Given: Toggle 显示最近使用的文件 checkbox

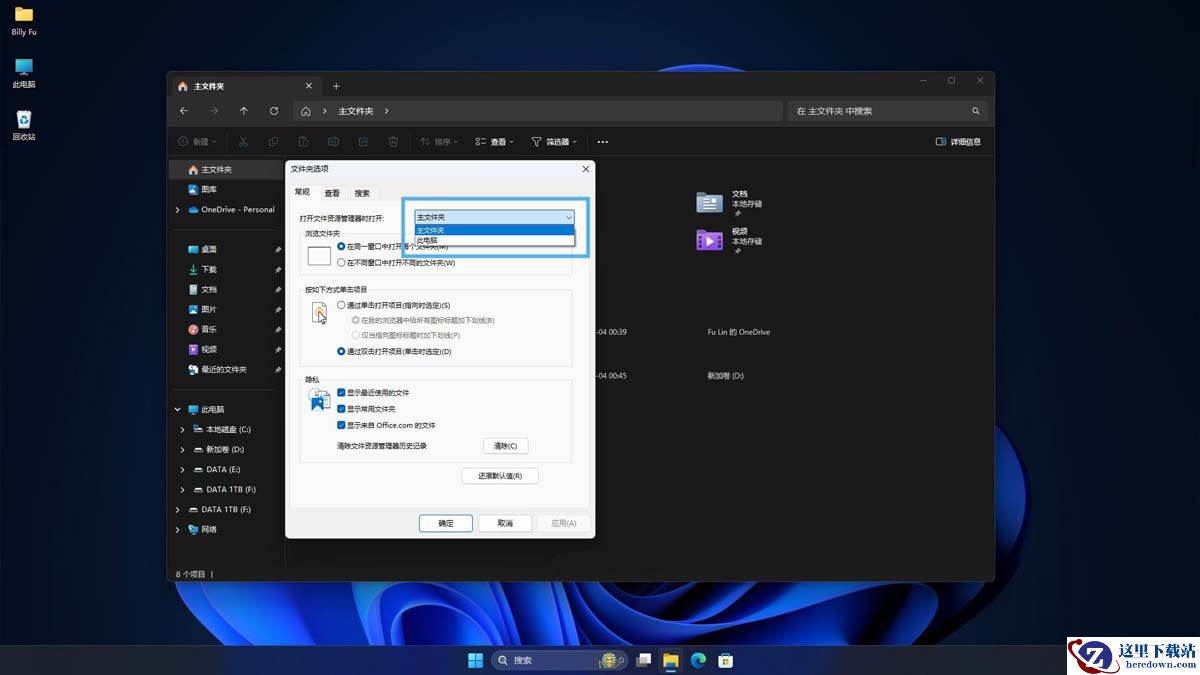Looking at the screenshot, I should point(341,393).
